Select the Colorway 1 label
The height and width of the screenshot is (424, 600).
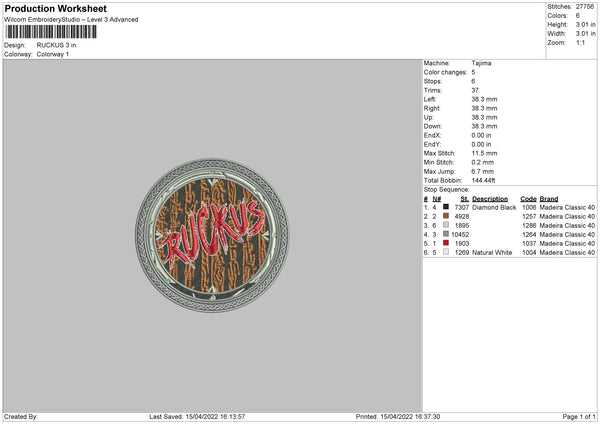coord(55,54)
